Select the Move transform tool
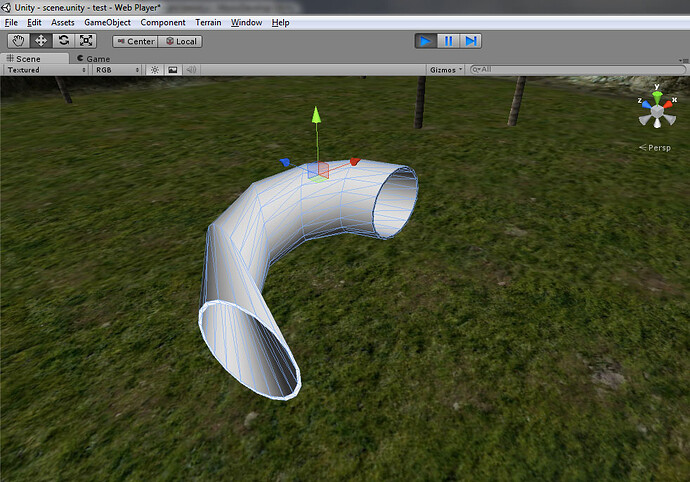Image resolution: width=690 pixels, height=482 pixels. point(41,41)
